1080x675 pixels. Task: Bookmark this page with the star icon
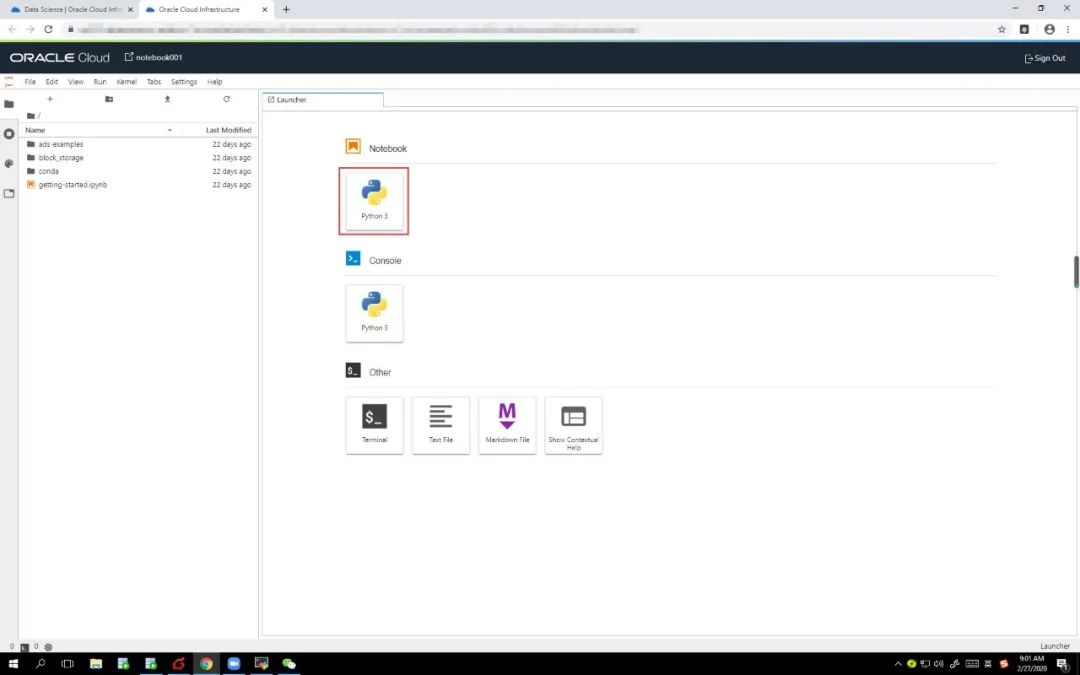(1001, 29)
